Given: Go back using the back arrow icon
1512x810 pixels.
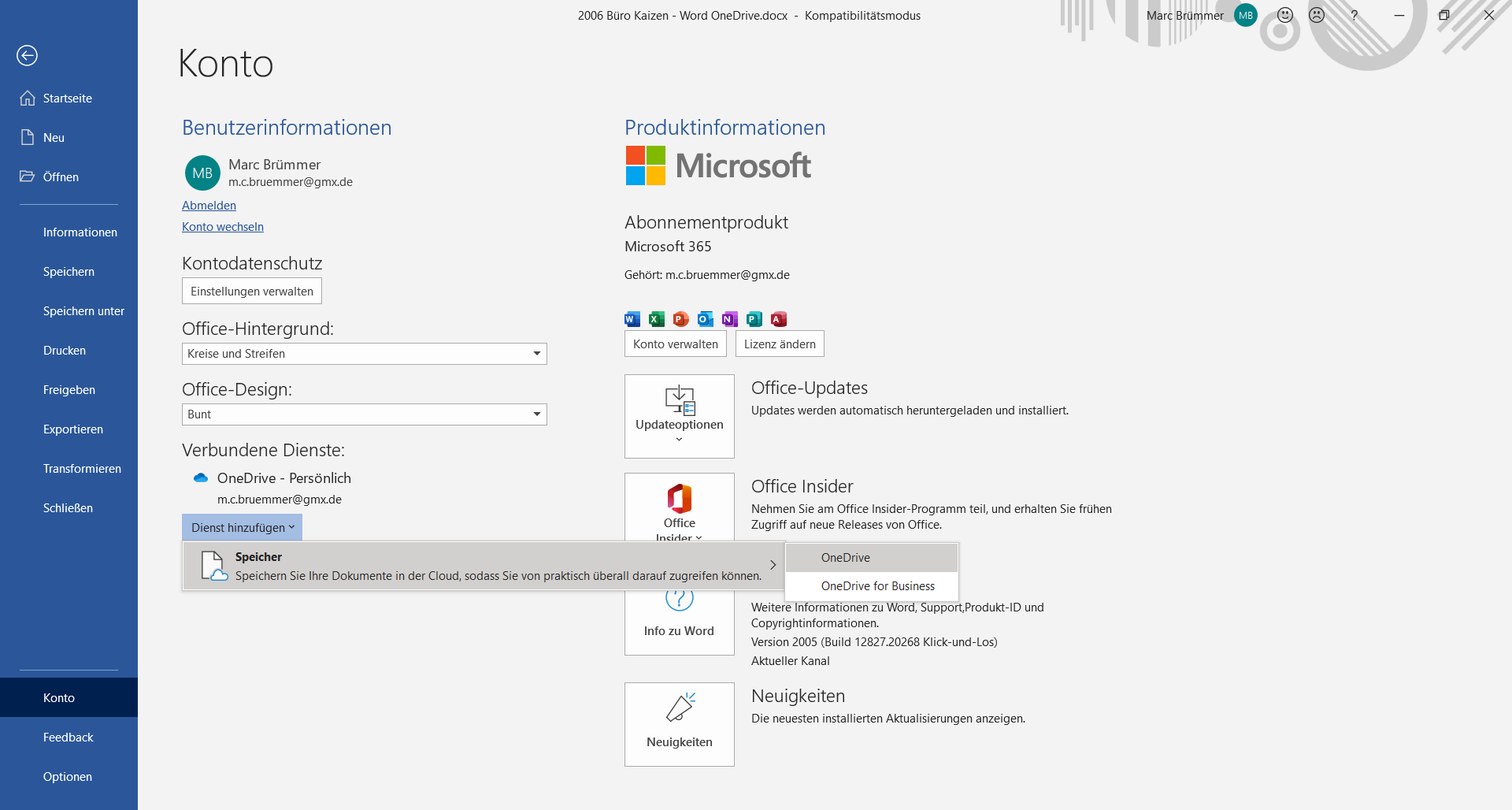Looking at the screenshot, I should coord(27,55).
